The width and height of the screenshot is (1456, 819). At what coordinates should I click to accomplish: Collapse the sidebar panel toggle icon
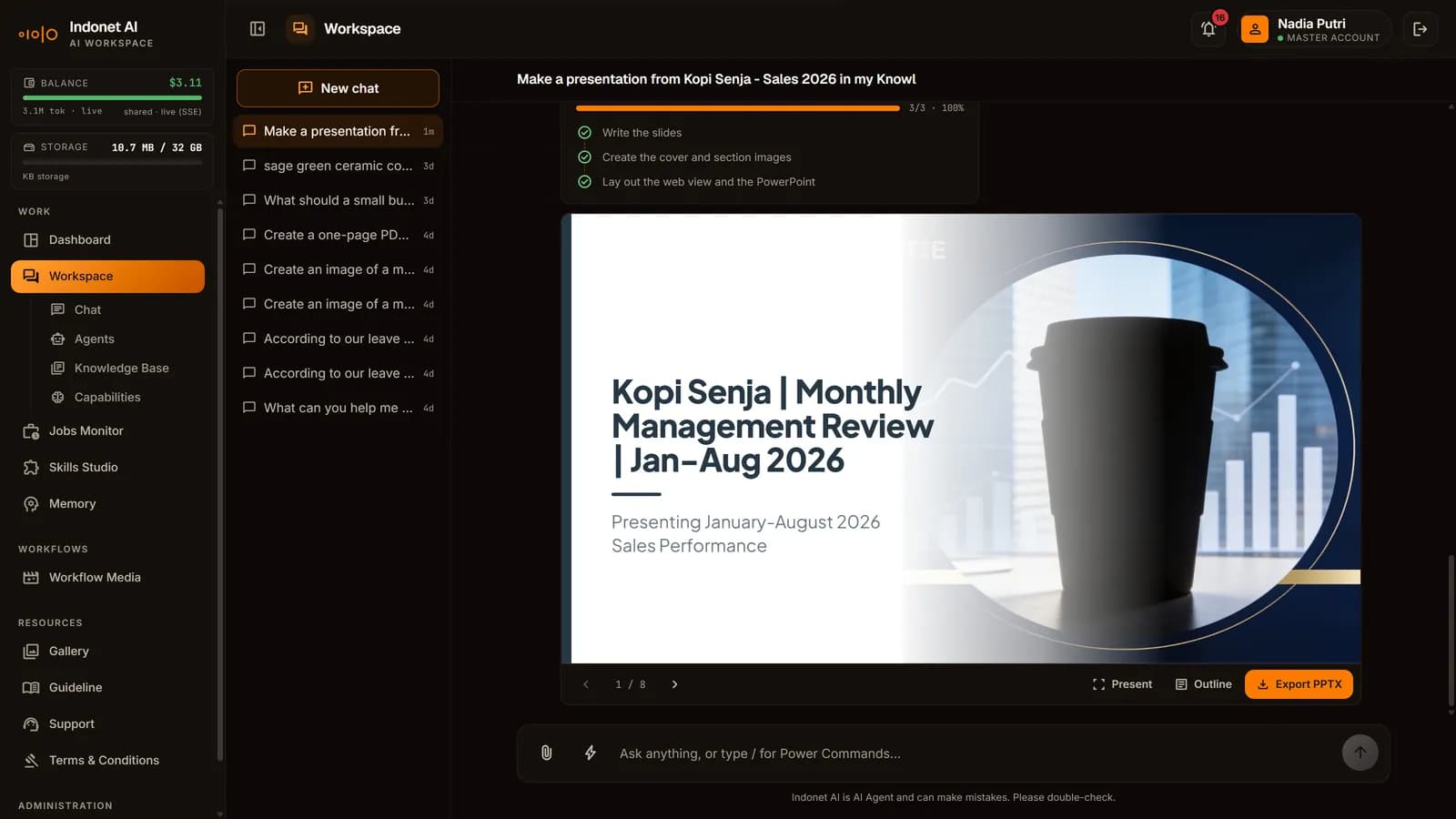tap(258, 29)
